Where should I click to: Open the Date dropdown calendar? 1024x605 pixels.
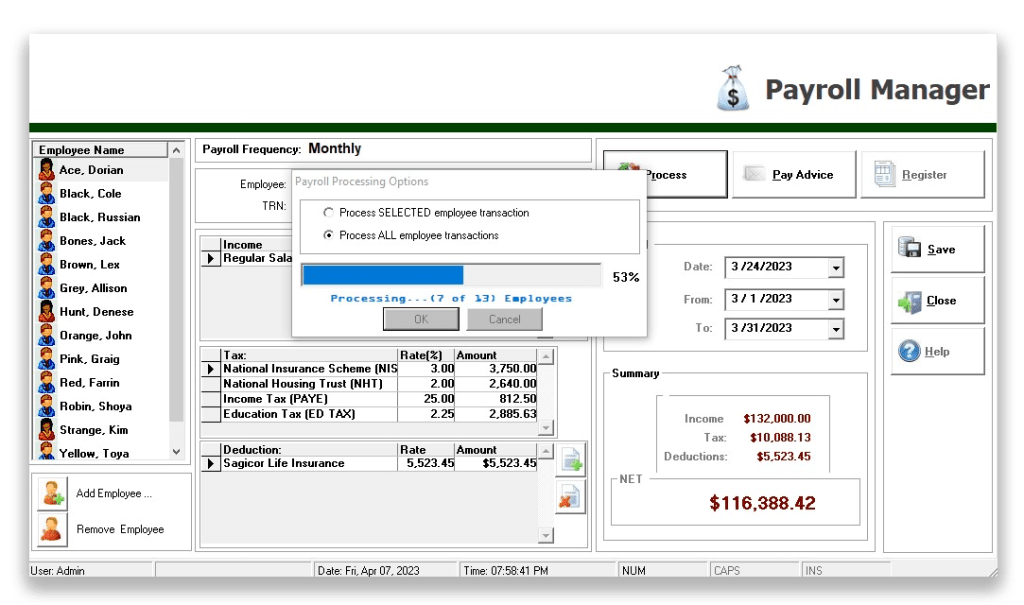(x=836, y=268)
